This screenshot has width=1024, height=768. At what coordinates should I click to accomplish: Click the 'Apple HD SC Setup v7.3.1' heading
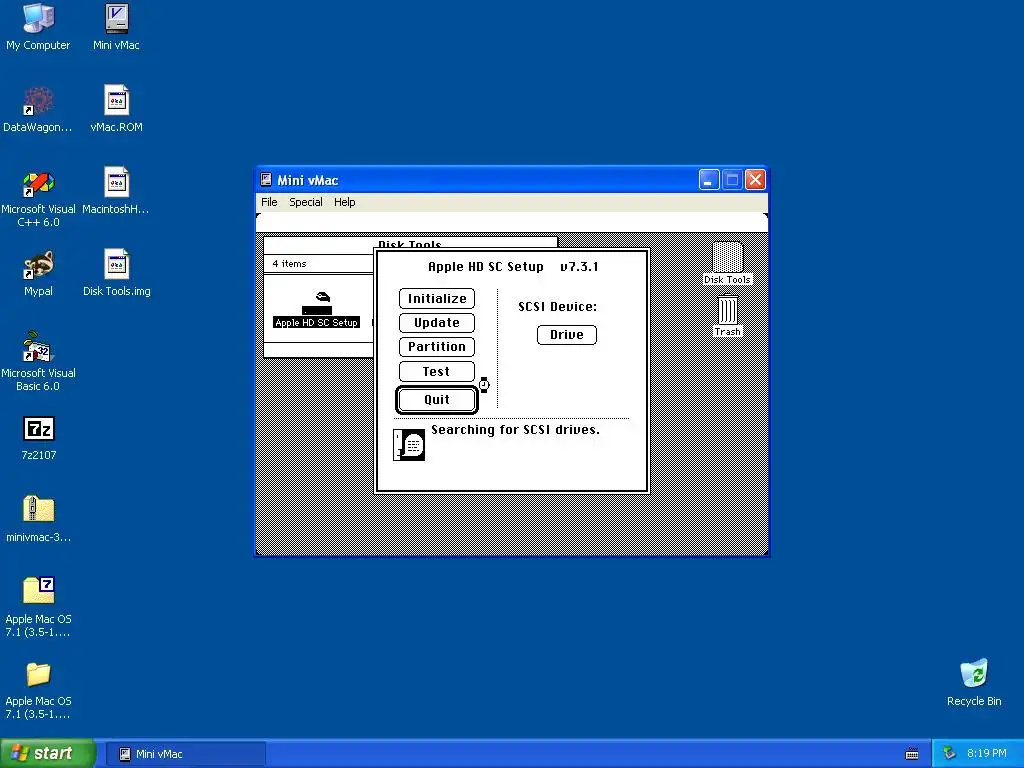[x=513, y=266]
